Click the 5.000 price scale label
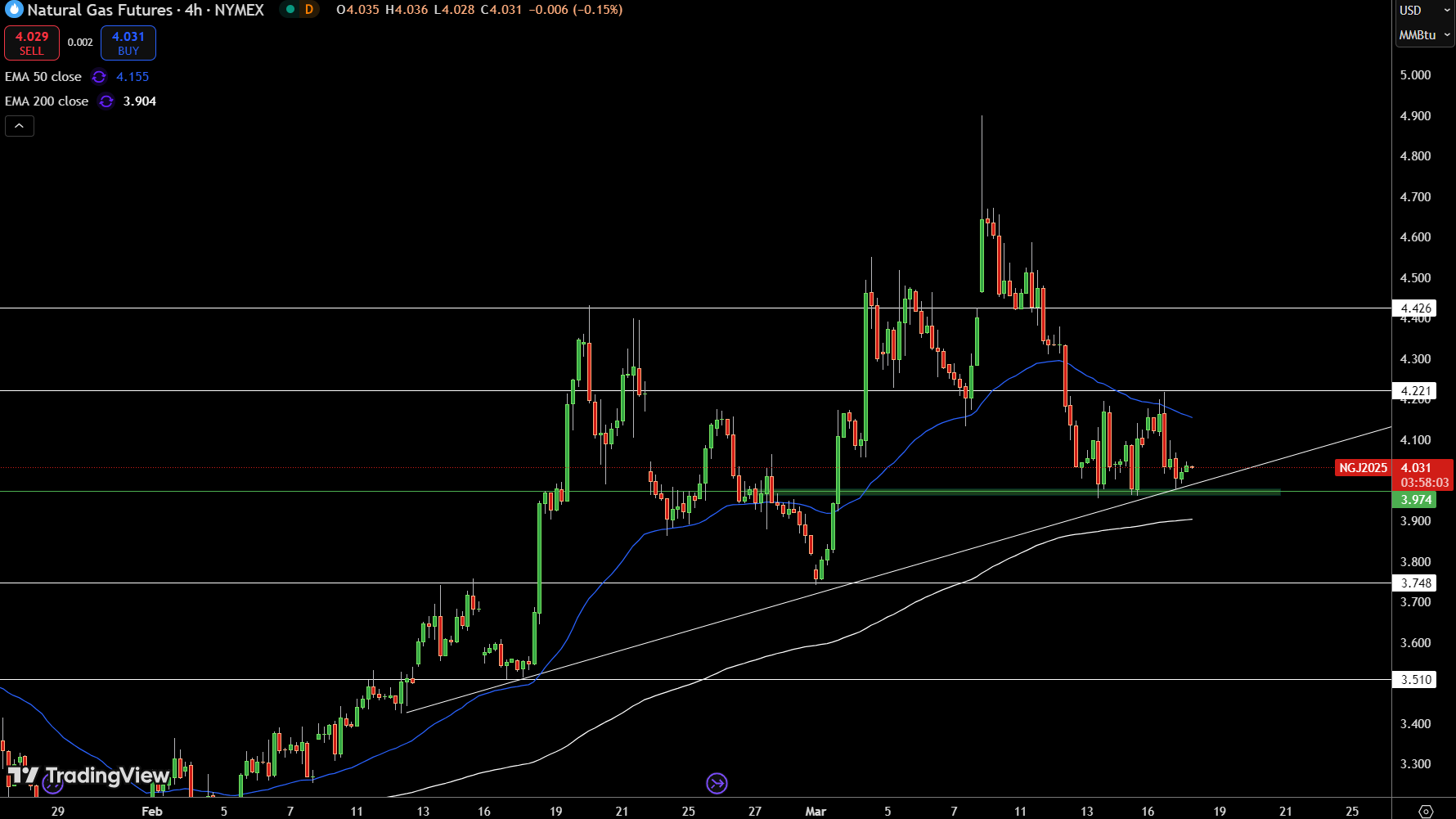The image size is (1456, 819). [x=1416, y=75]
